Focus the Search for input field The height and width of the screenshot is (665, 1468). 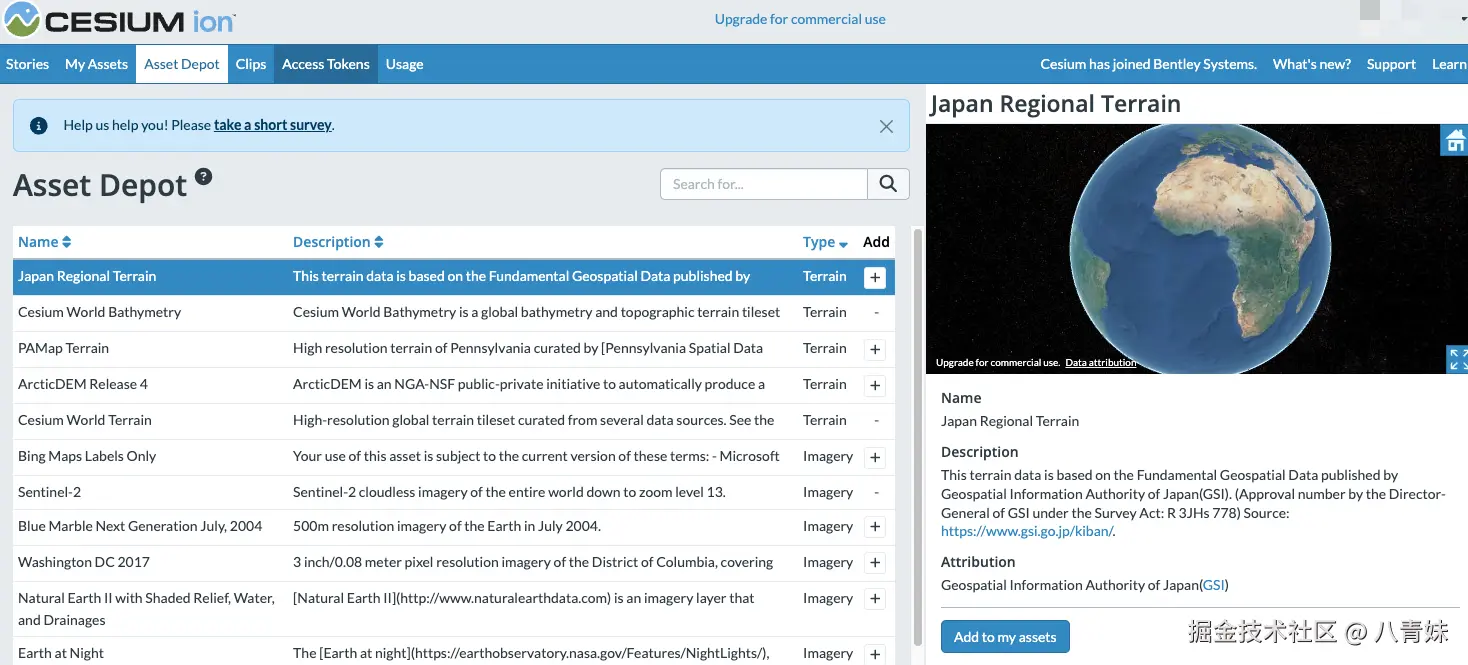pyautogui.click(x=763, y=184)
